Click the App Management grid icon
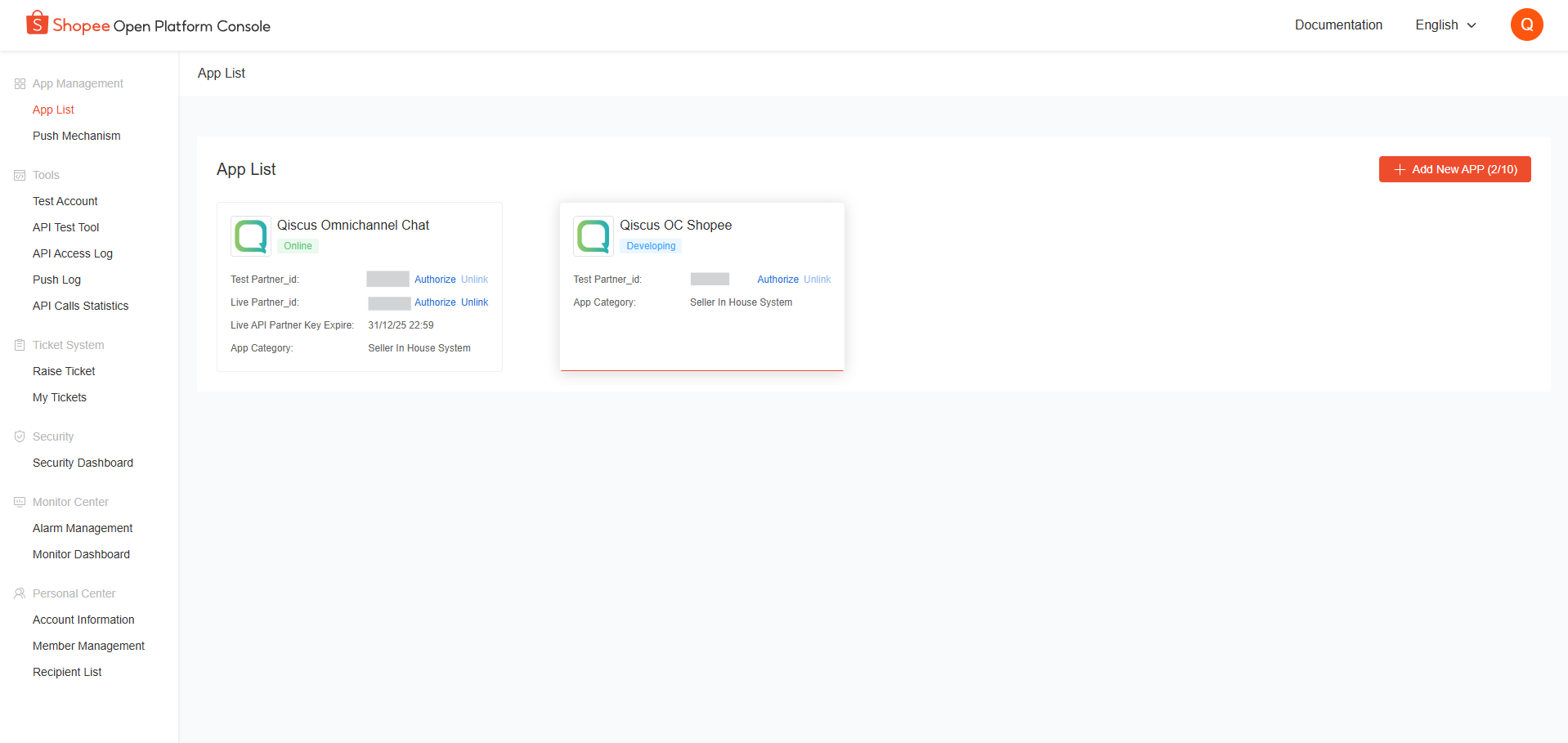The width and height of the screenshot is (1568, 743). click(20, 84)
